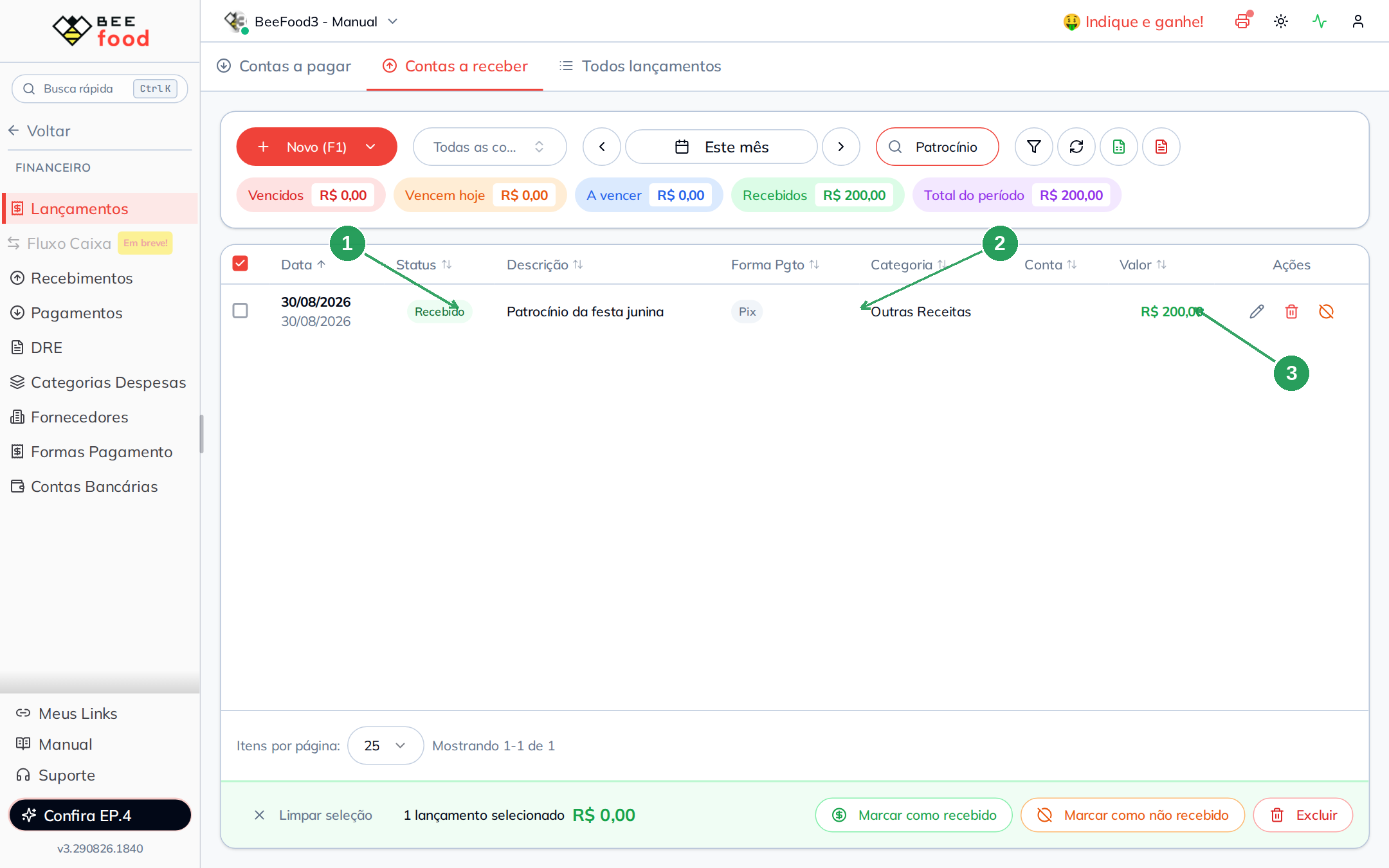
Task: Click the Busca rápida search field
Action: 100,89
